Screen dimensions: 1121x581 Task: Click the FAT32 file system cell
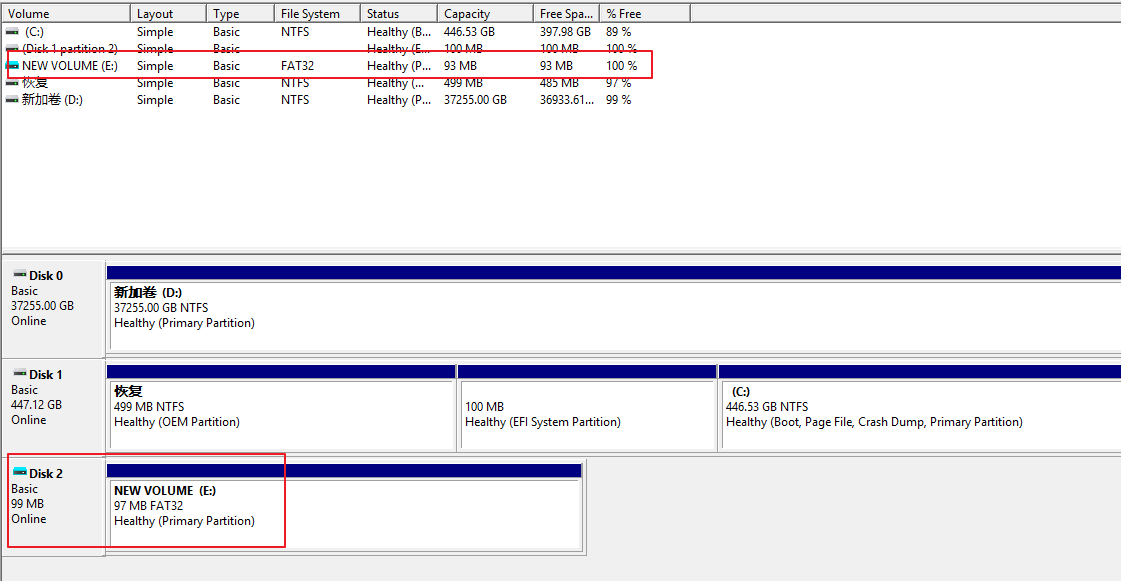click(297, 66)
